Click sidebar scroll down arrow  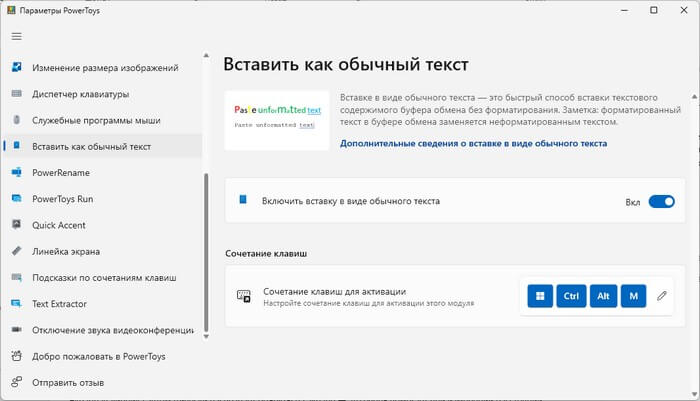click(206, 337)
